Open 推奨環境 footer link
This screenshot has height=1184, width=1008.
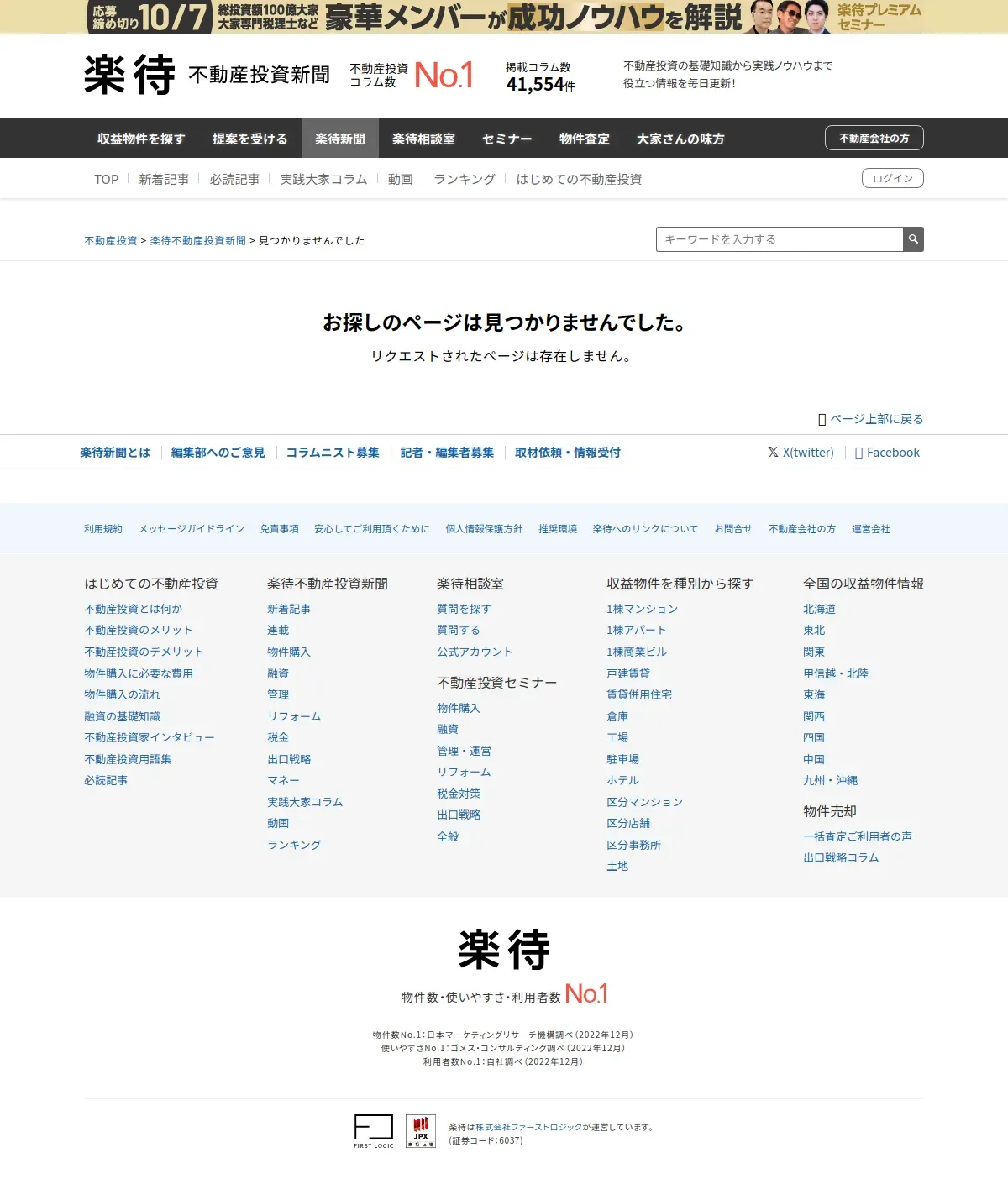(558, 529)
